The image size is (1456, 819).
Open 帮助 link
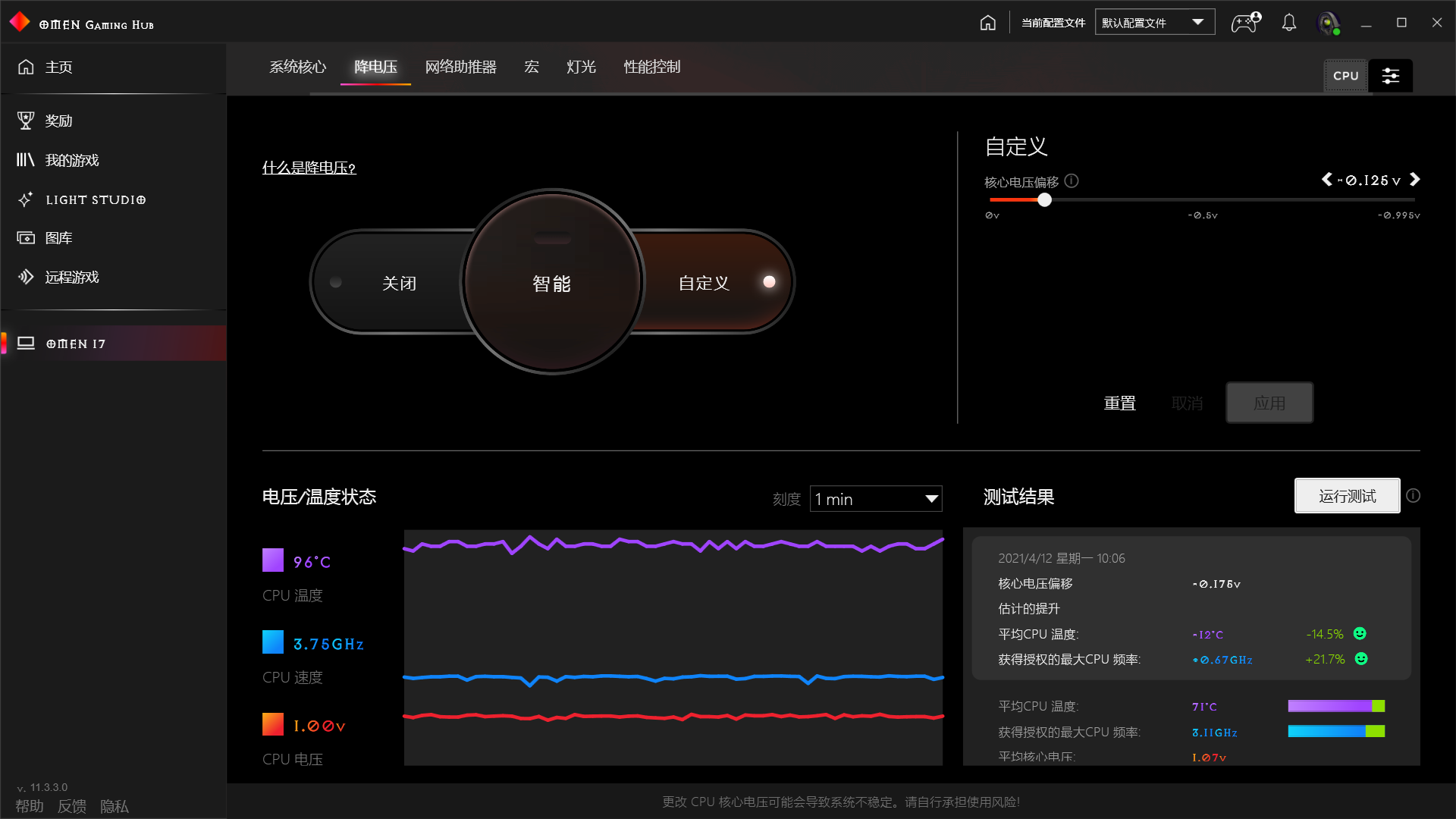30,806
